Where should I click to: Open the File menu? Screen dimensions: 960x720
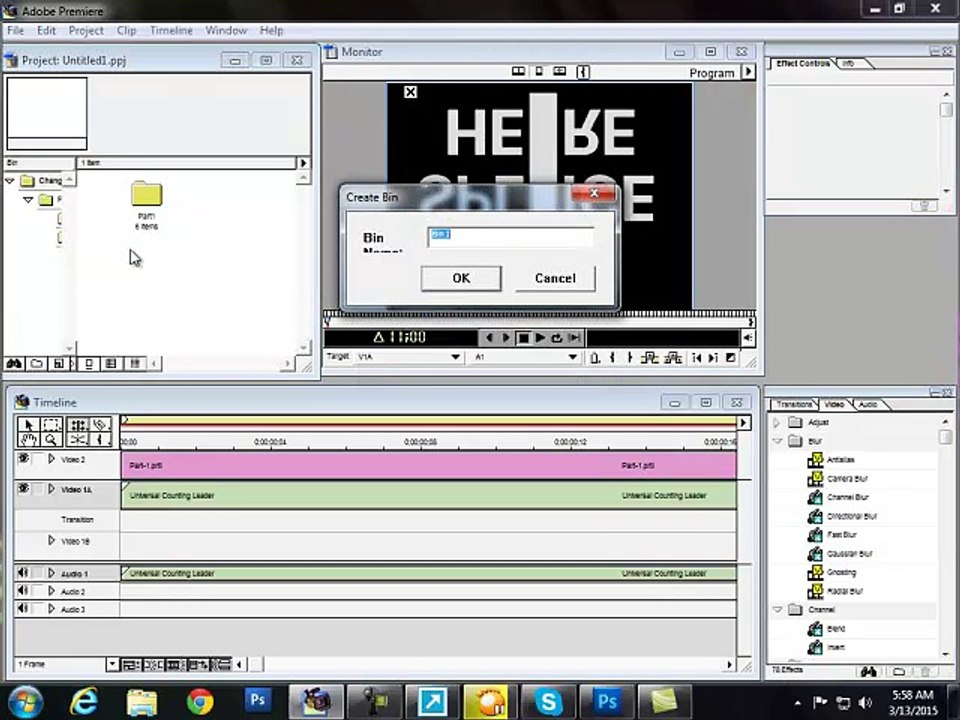click(x=15, y=30)
